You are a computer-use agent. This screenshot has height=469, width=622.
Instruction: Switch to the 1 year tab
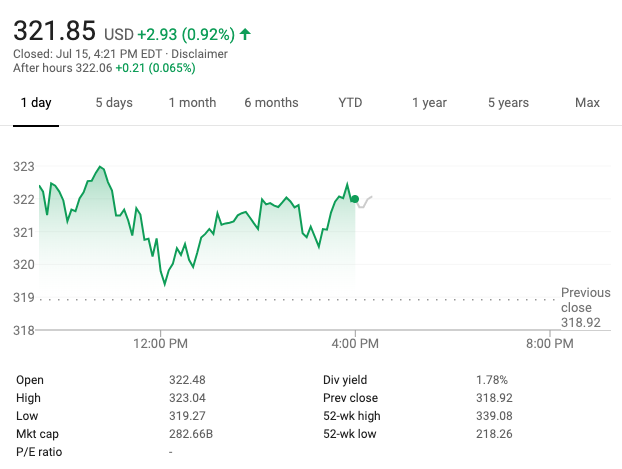click(x=429, y=103)
